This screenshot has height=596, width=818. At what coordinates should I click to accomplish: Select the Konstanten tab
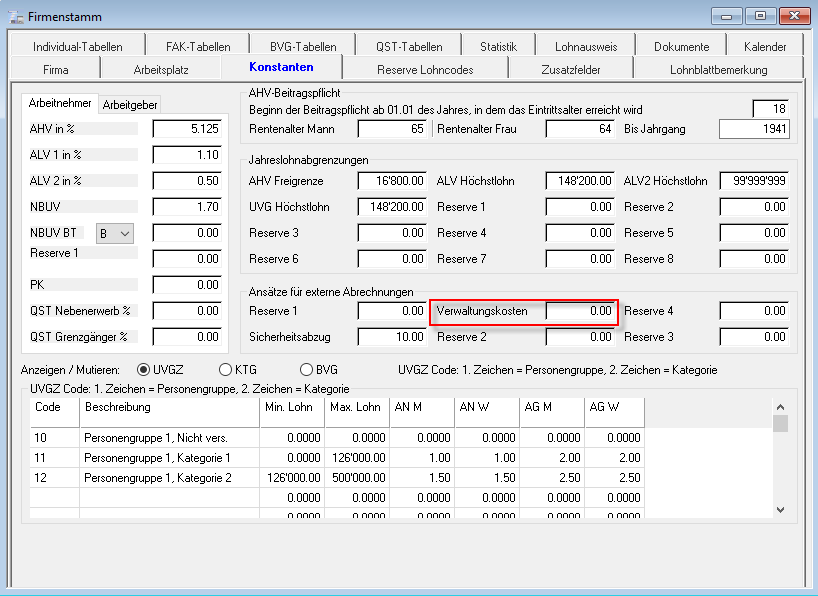point(281,67)
